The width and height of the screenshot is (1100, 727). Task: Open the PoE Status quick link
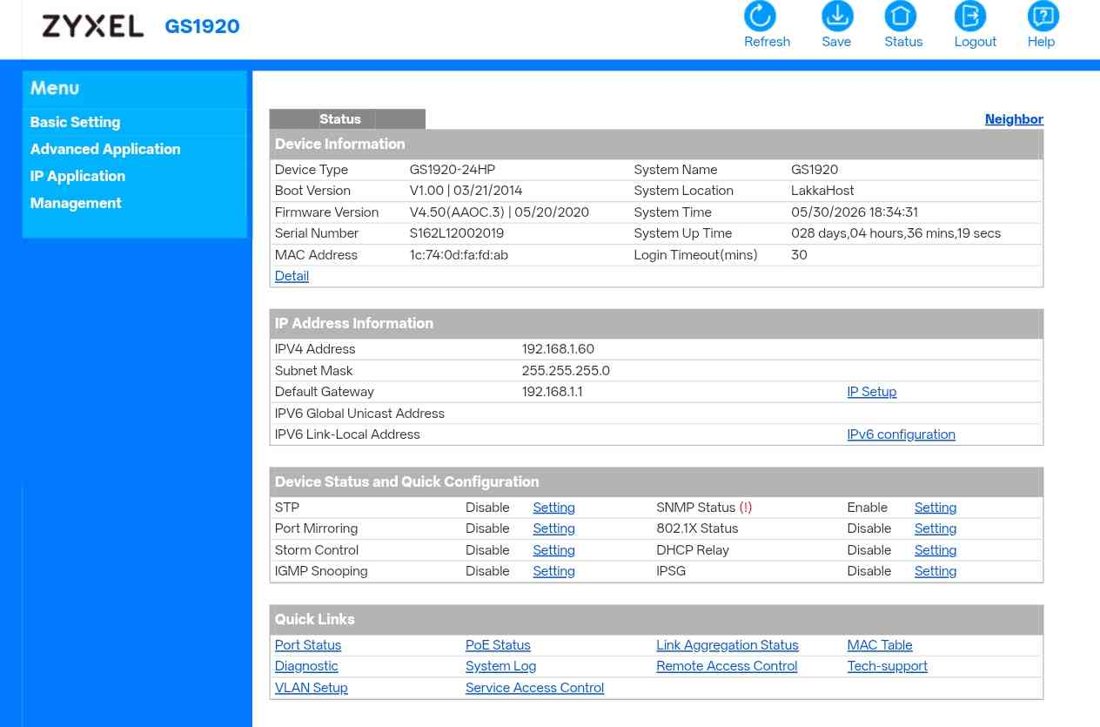pos(498,645)
